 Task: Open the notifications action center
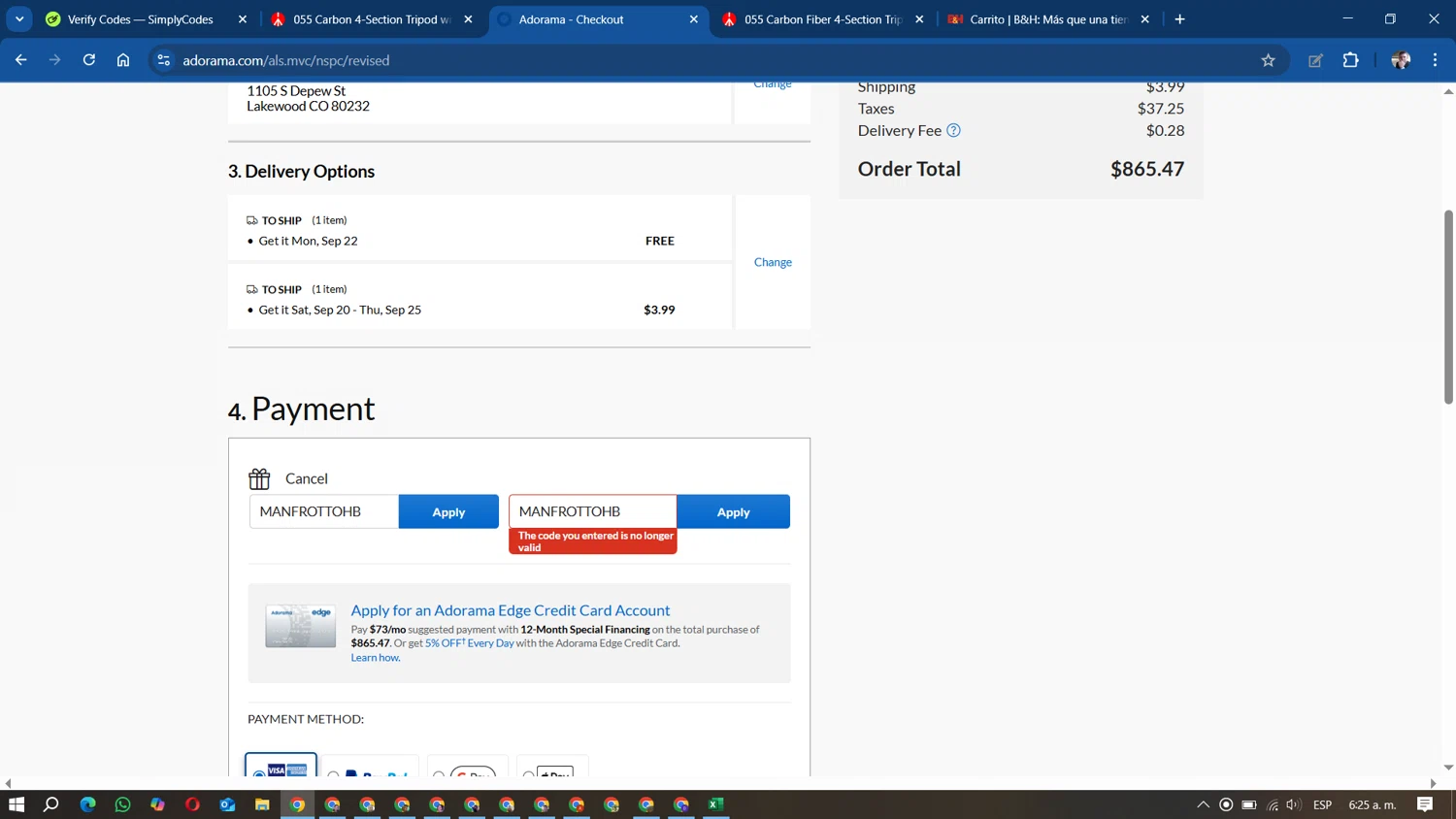coord(1425,804)
